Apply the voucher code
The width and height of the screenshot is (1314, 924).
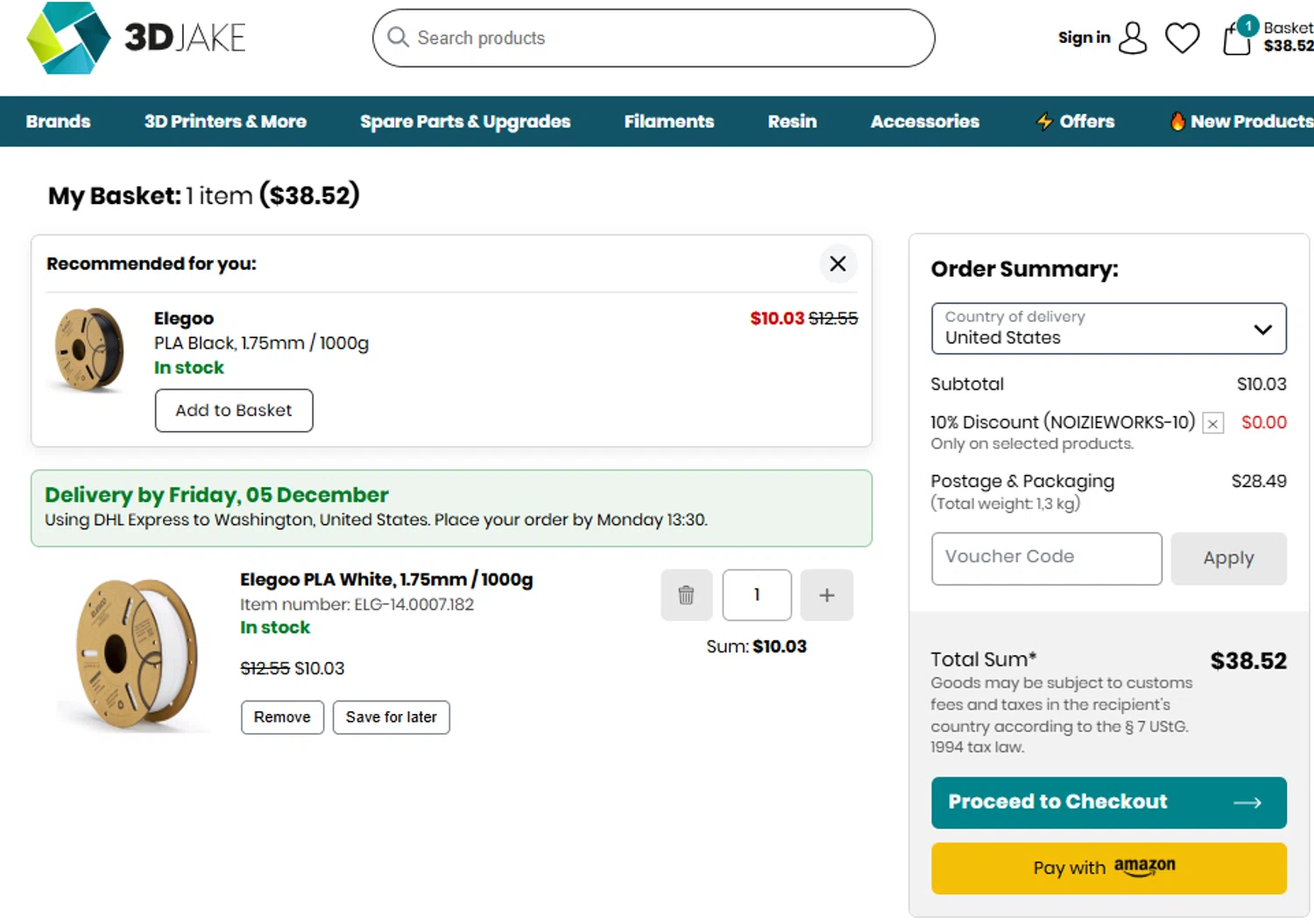point(1228,559)
